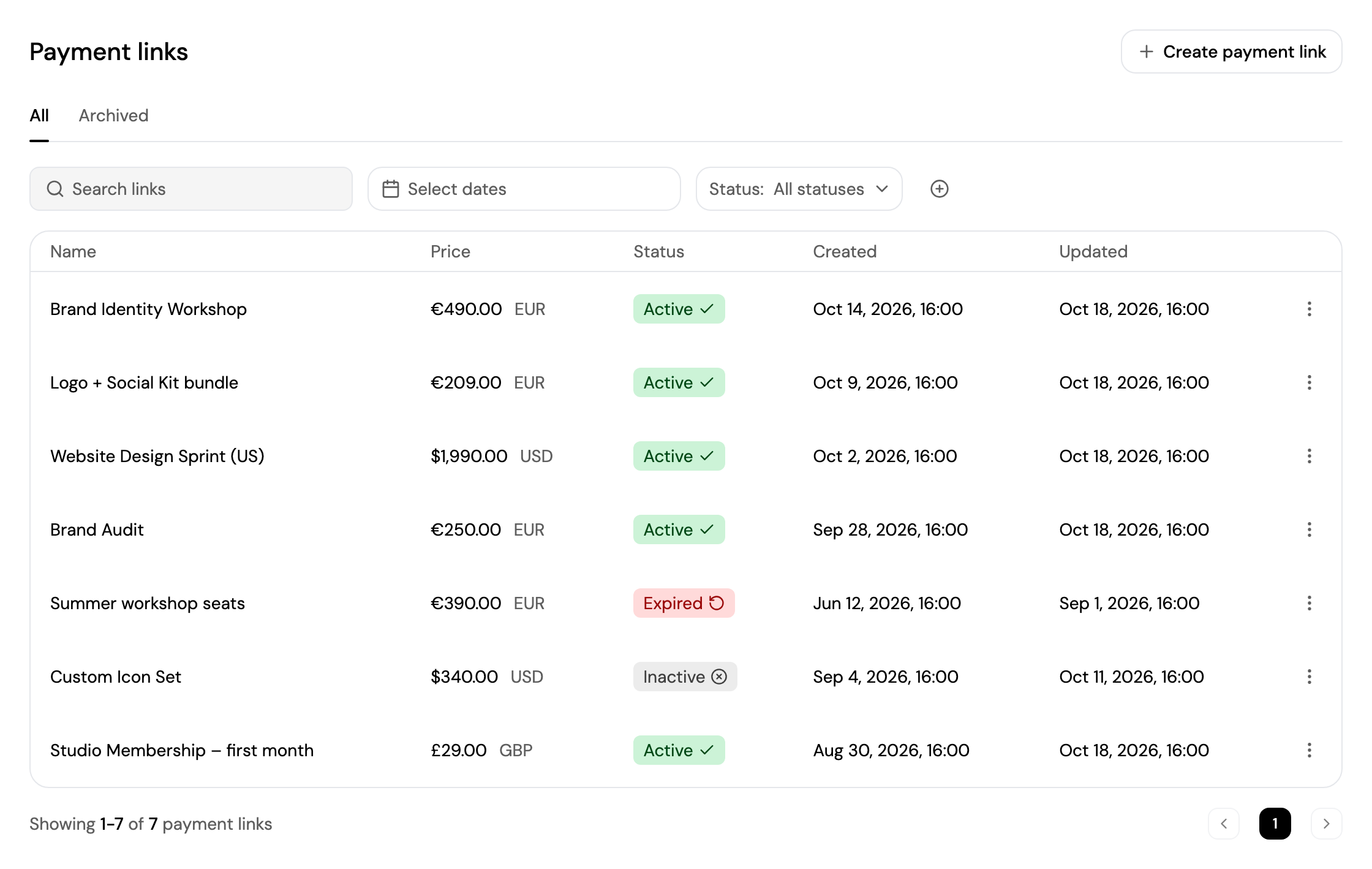
Task: Click the Sep 1, 2026, 16:00 updated date
Action: tap(1129, 603)
